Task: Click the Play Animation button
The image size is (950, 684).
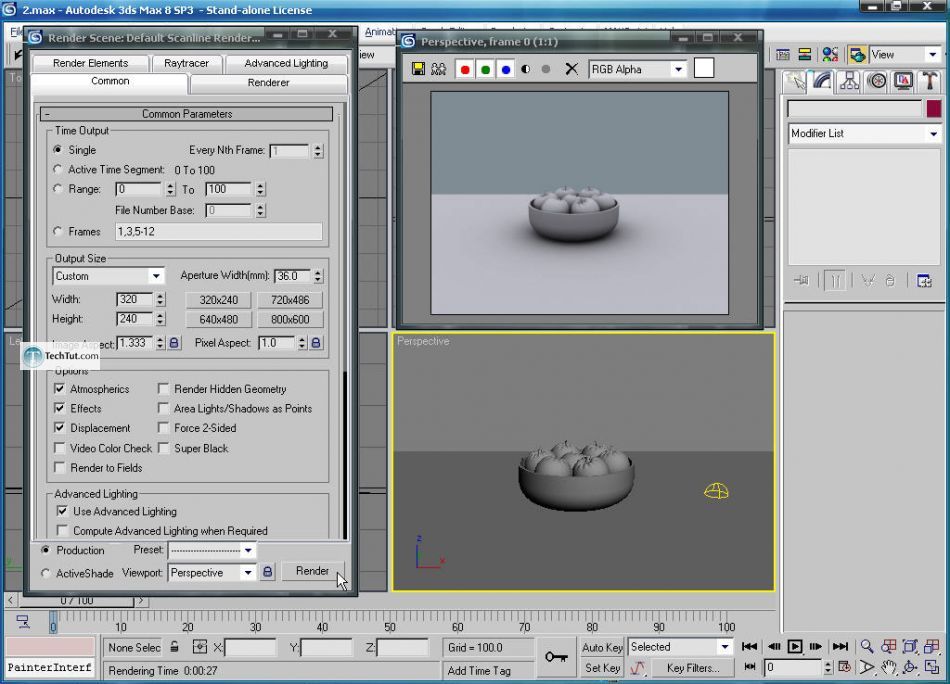Action: [x=795, y=647]
